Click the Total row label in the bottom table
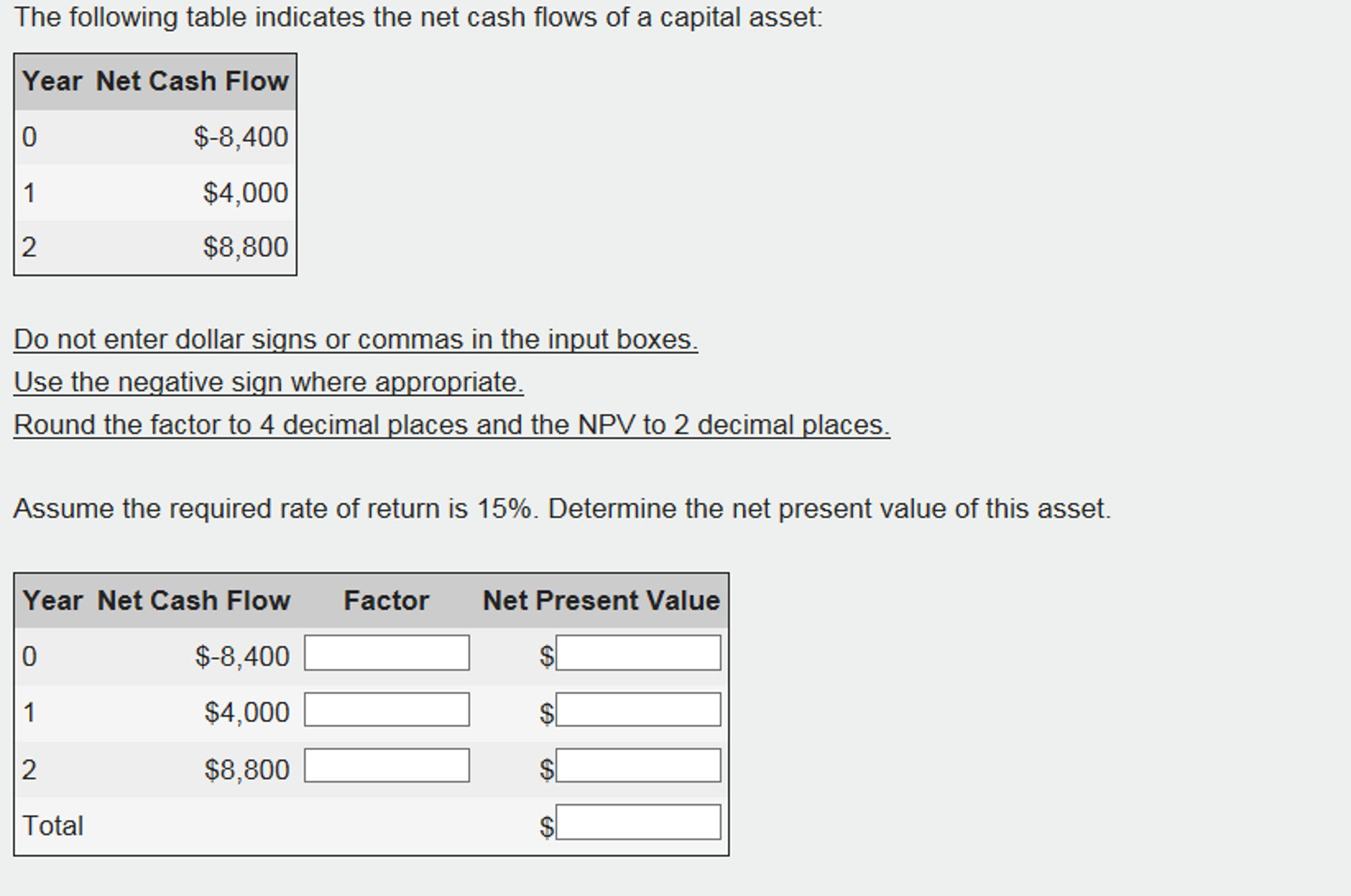Image resolution: width=1351 pixels, height=896 pixels. point(54,825)
